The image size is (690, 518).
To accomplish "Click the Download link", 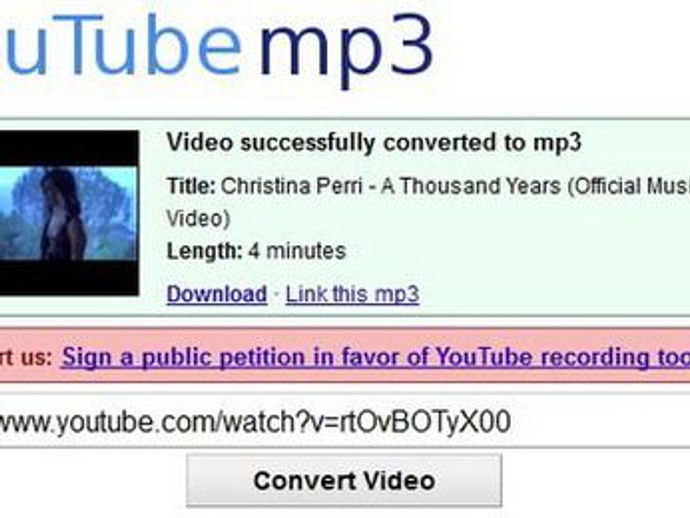I will [x=217, y=294].
